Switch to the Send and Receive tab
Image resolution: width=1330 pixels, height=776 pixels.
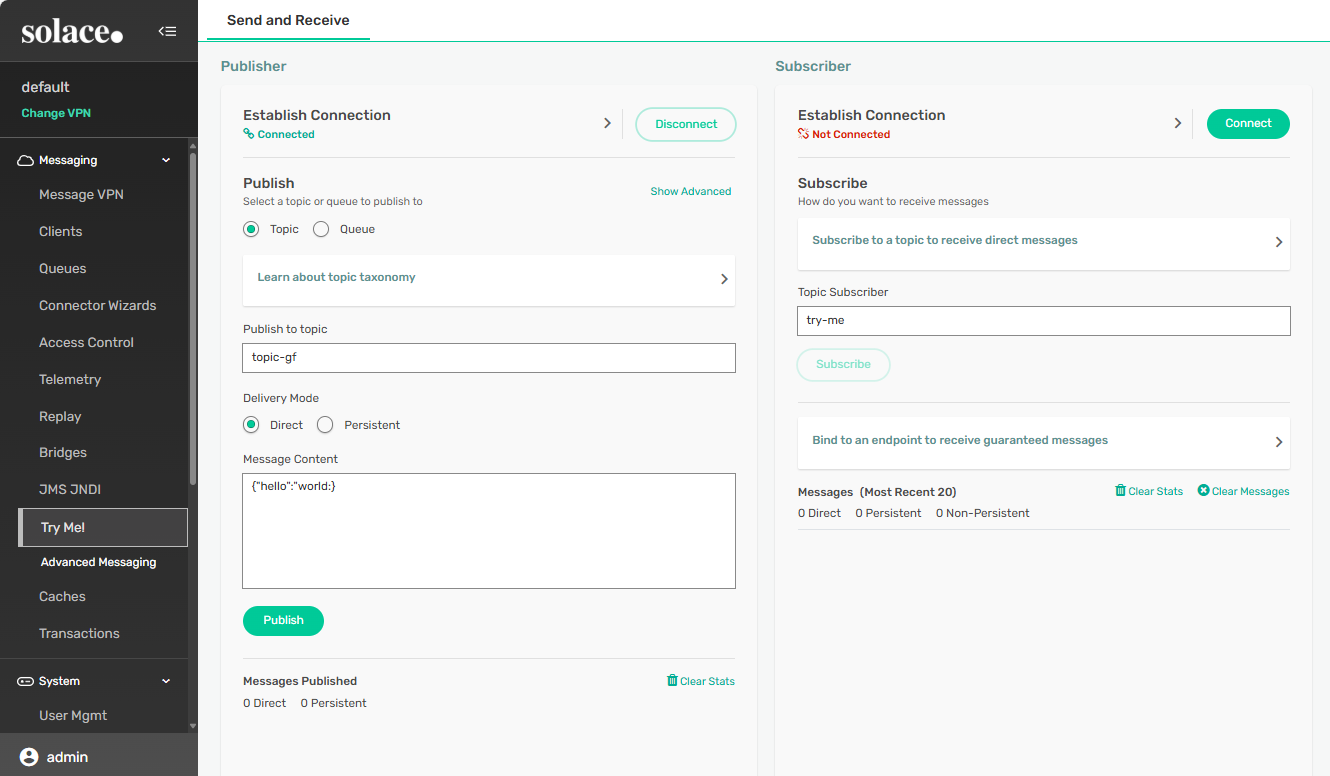click(288, 20)
